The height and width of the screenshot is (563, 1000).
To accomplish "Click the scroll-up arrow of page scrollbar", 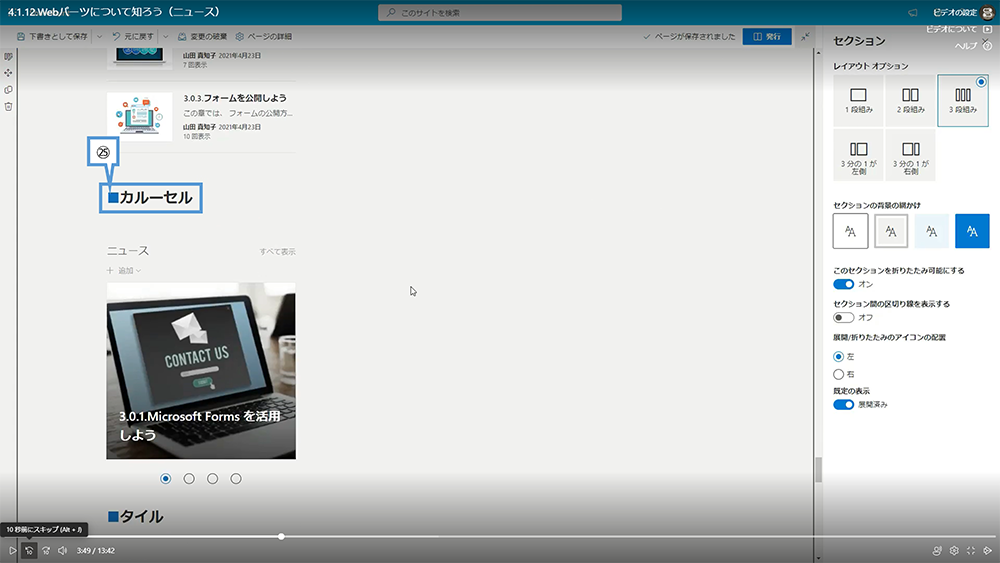I will pos(818,53).
